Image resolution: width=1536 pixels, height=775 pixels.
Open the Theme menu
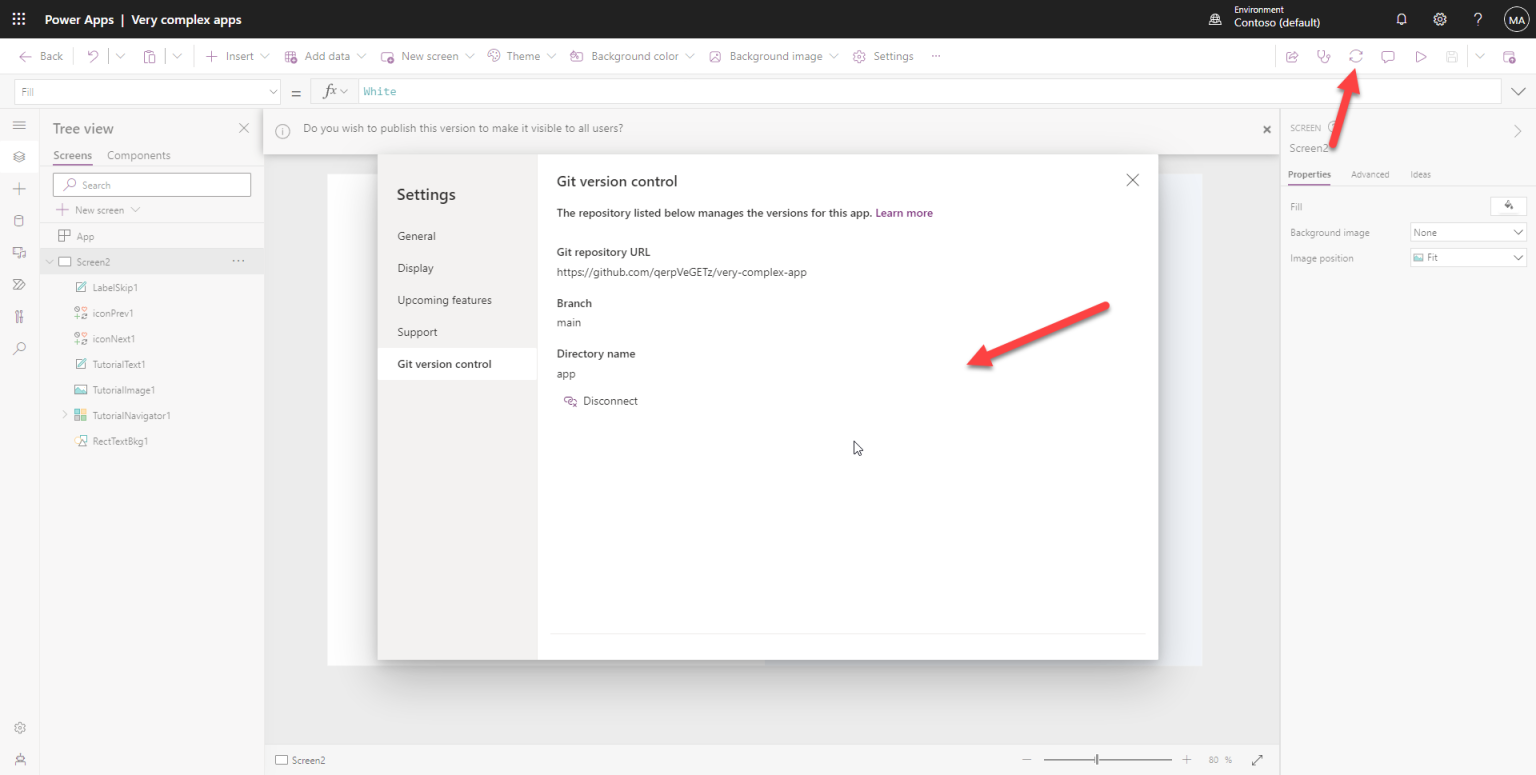(521, 56)
